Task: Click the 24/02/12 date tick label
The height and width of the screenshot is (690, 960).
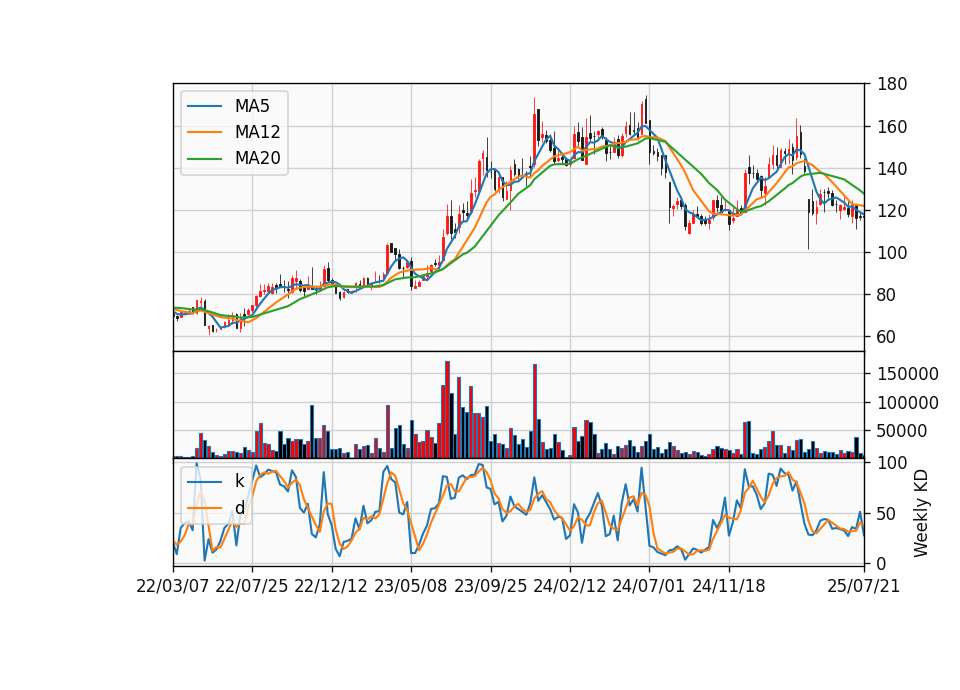Action: (569, 587)
